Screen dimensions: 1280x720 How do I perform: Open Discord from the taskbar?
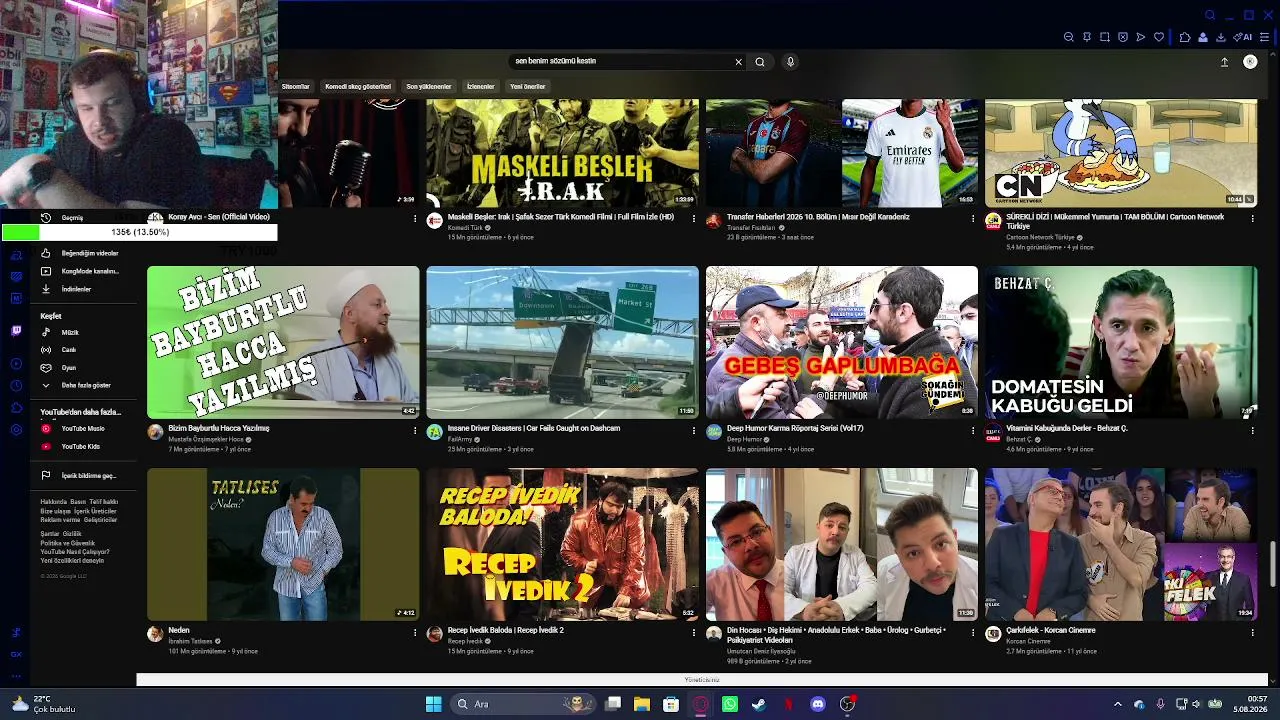pos(818,704)
